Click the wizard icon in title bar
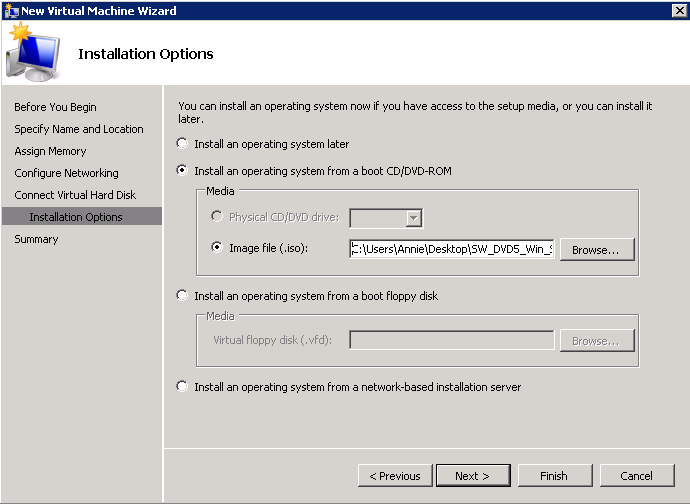The image size is (690, 504). [10, 10]
